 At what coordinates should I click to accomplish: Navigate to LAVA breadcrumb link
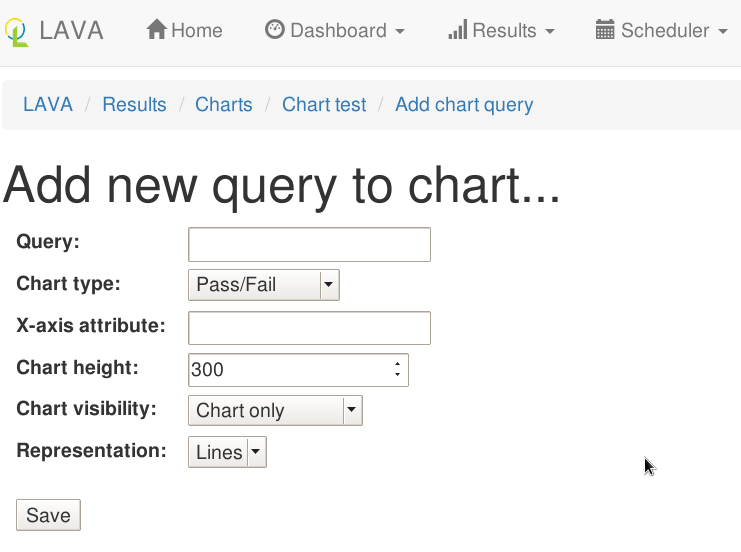coord(48,105)
